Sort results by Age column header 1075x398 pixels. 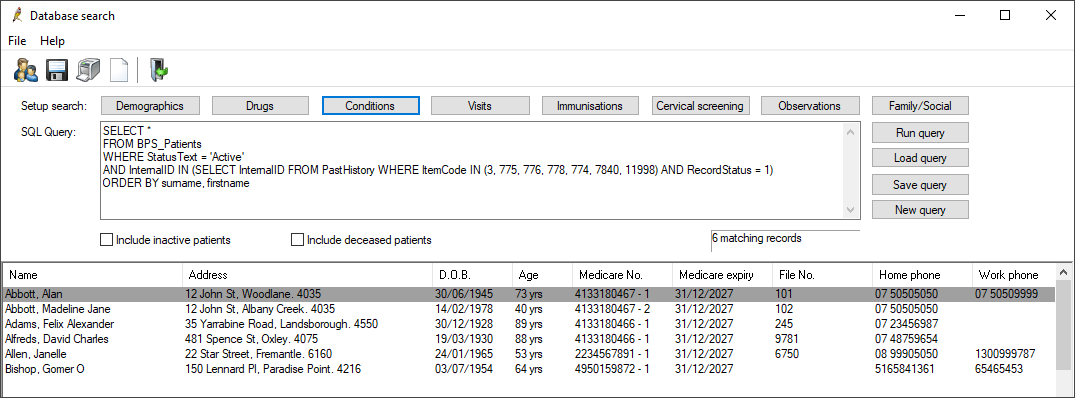tap(542, 275)
